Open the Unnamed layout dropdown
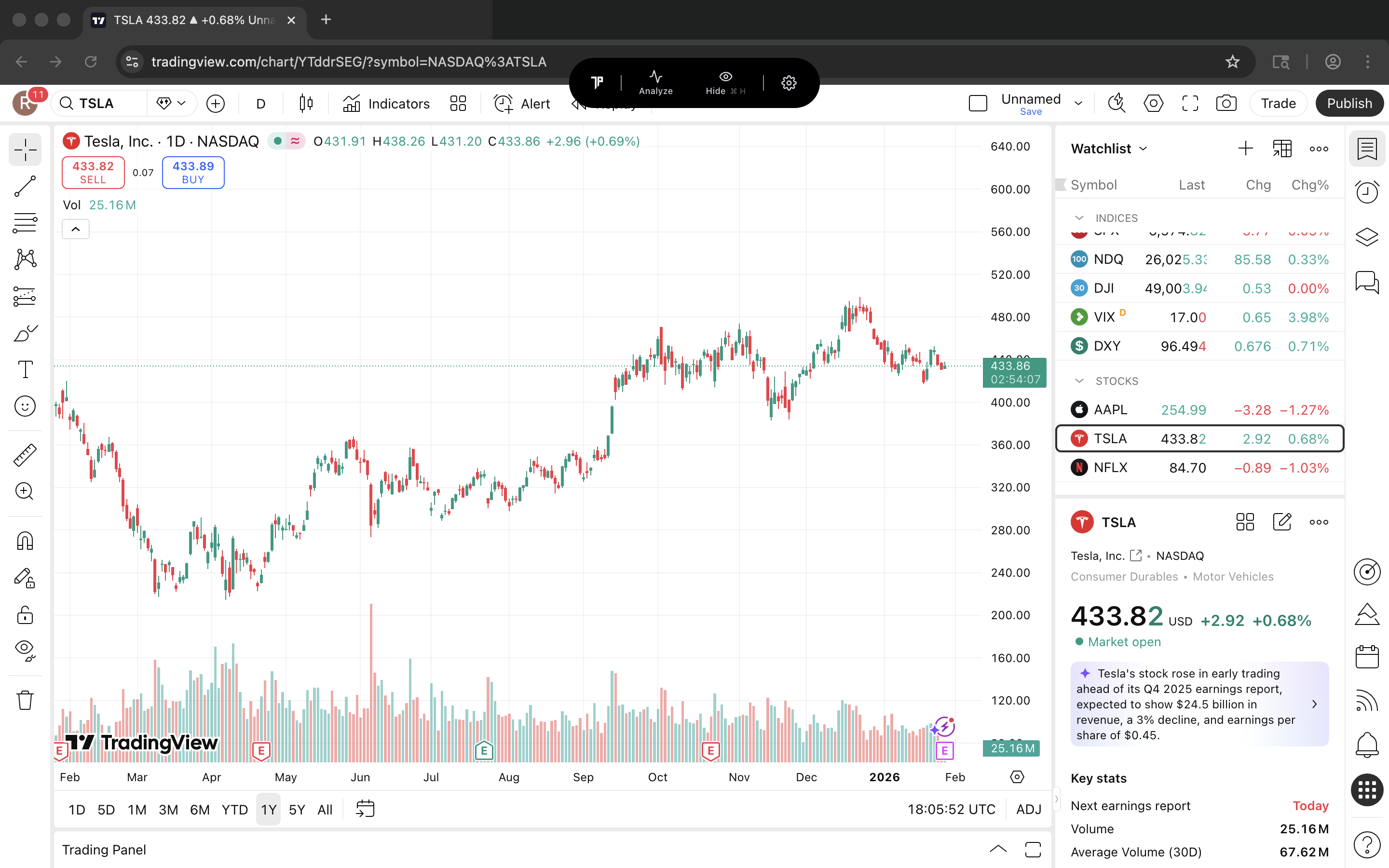This screenshot has width=1389, height=868. coord(1078,103)
